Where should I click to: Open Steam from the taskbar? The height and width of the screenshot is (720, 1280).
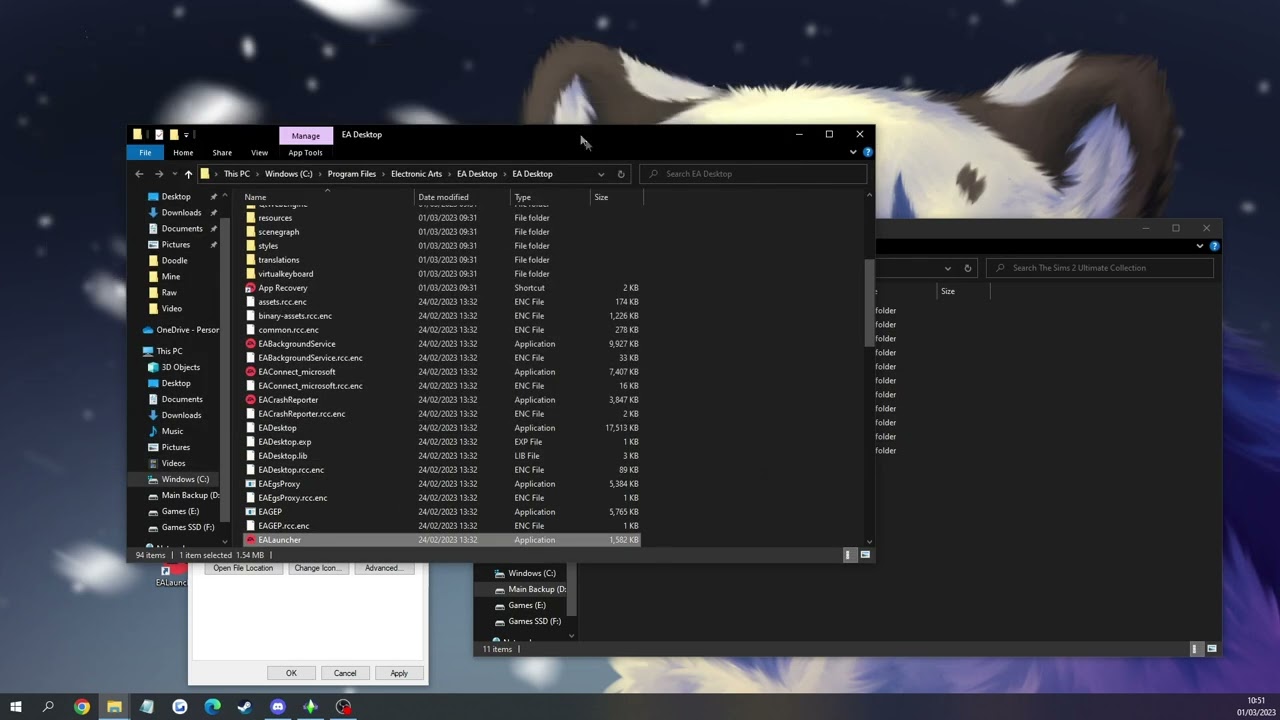tap(245, 707)
